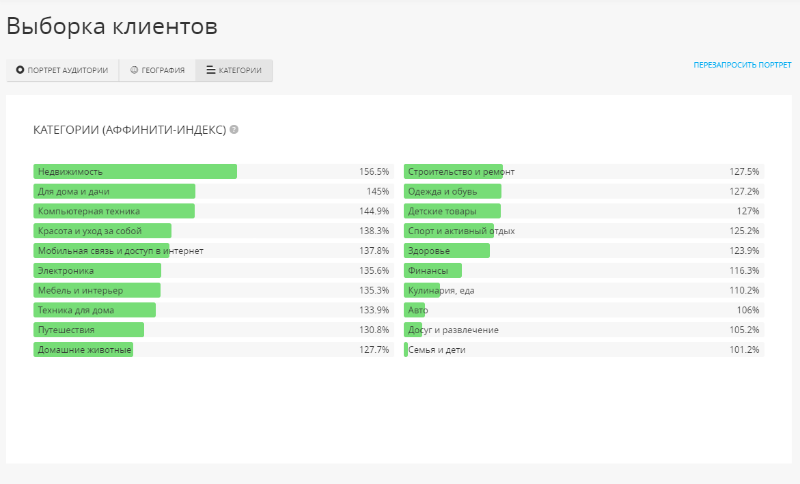Click help icon next to Категории heading
800x484 pixels.
tap(234, 130)
